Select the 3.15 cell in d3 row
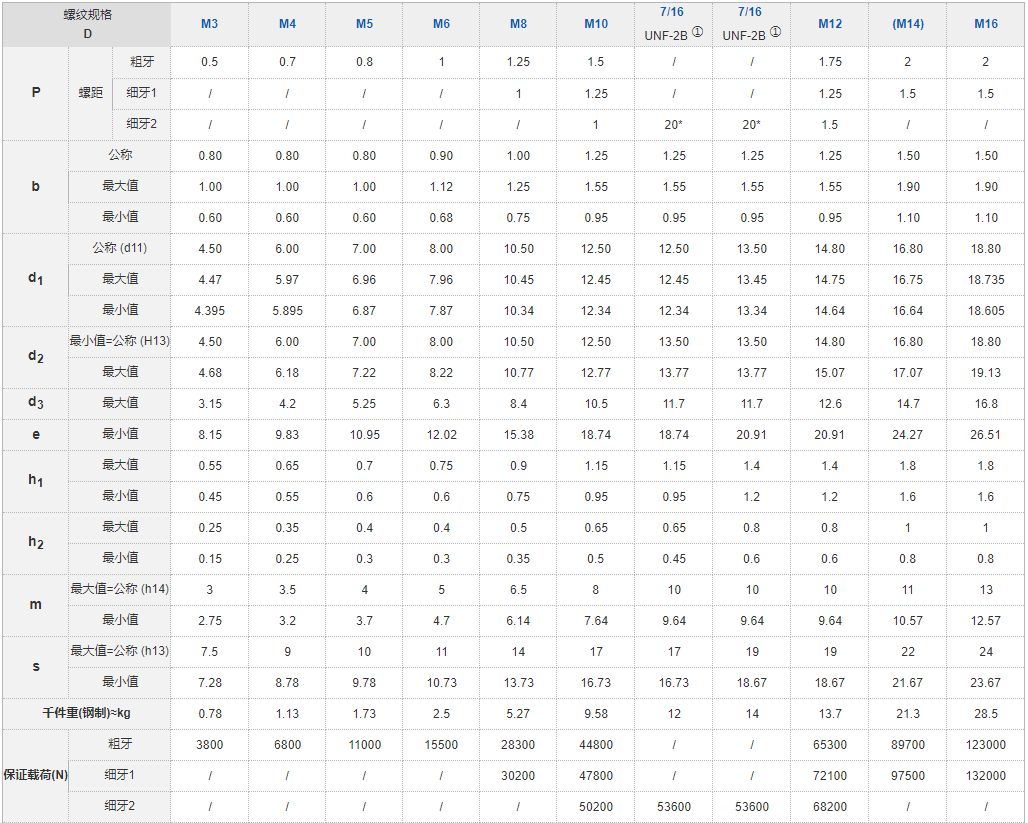 click(x=210, y=404)
